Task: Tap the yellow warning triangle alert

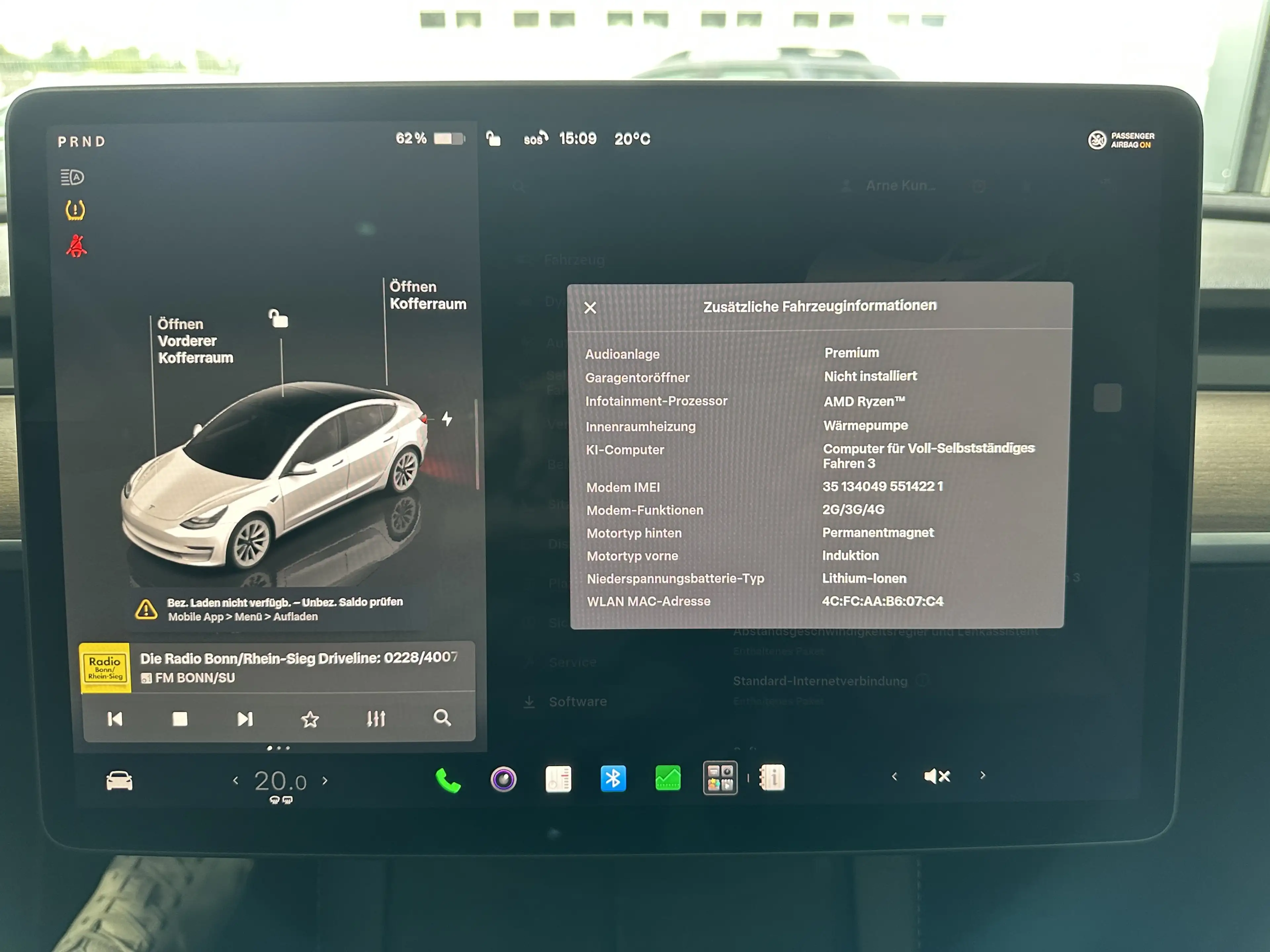Action: 146,609
